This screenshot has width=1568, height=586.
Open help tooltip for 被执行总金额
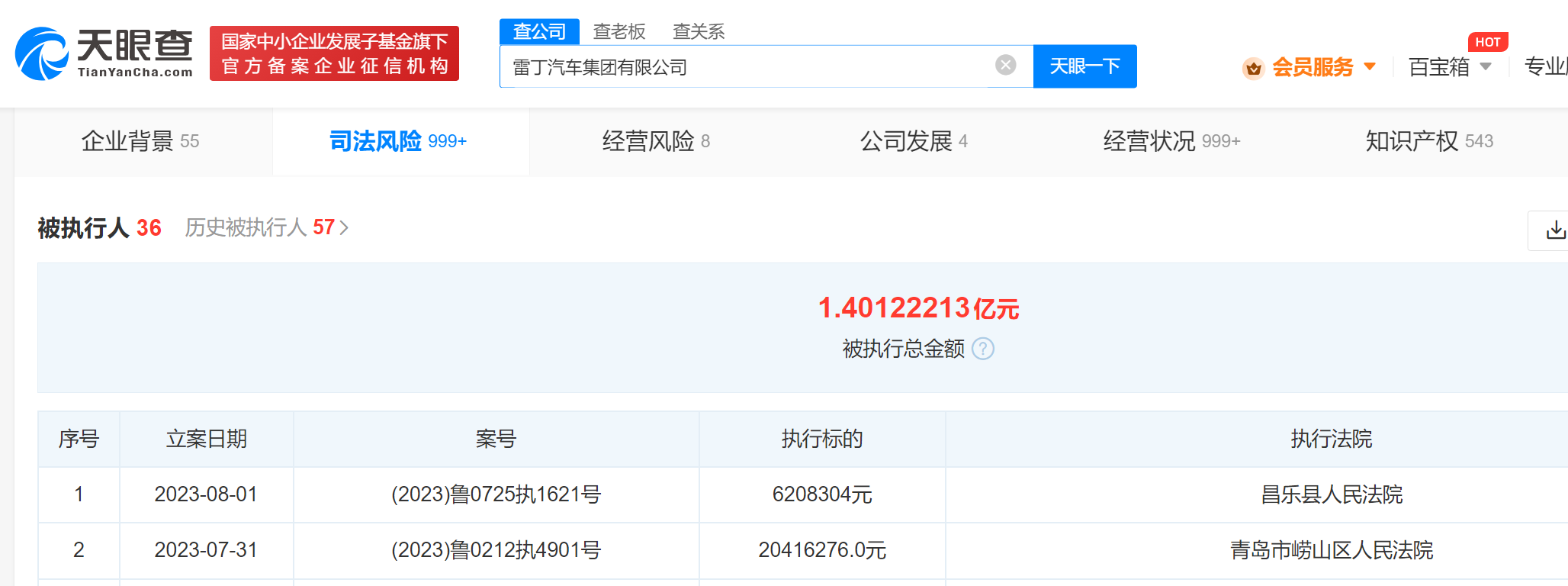coord(983,349)
